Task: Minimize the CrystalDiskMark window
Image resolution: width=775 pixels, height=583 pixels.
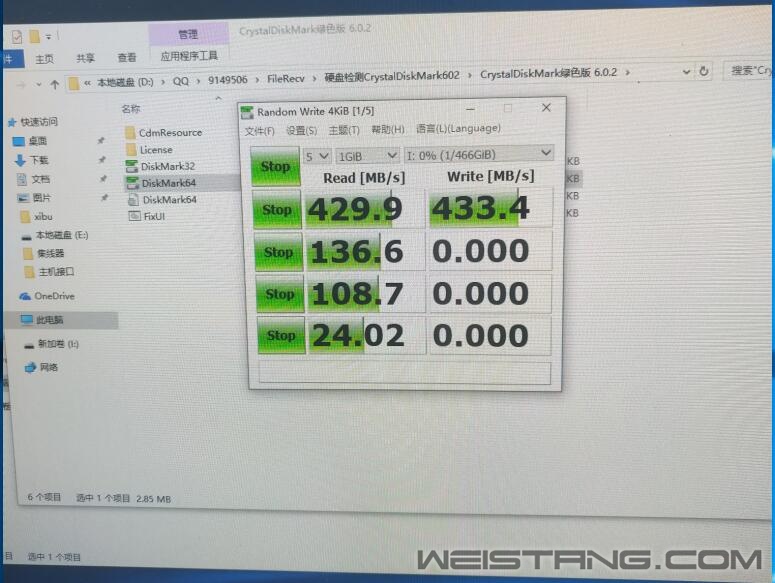Action: pyautogui.click(x=470, y=109)
